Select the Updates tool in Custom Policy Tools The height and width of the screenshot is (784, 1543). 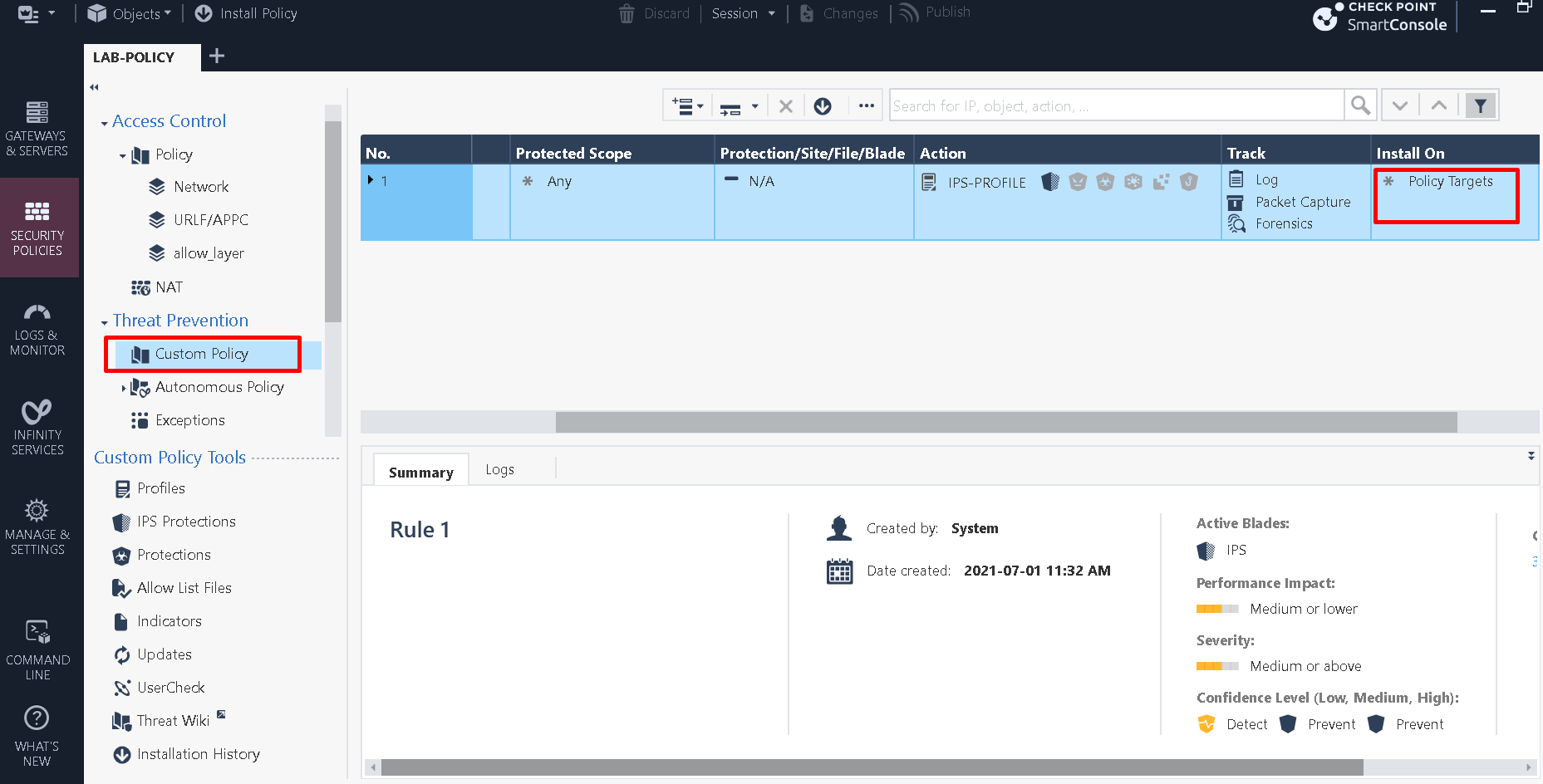tap(163, 654)
